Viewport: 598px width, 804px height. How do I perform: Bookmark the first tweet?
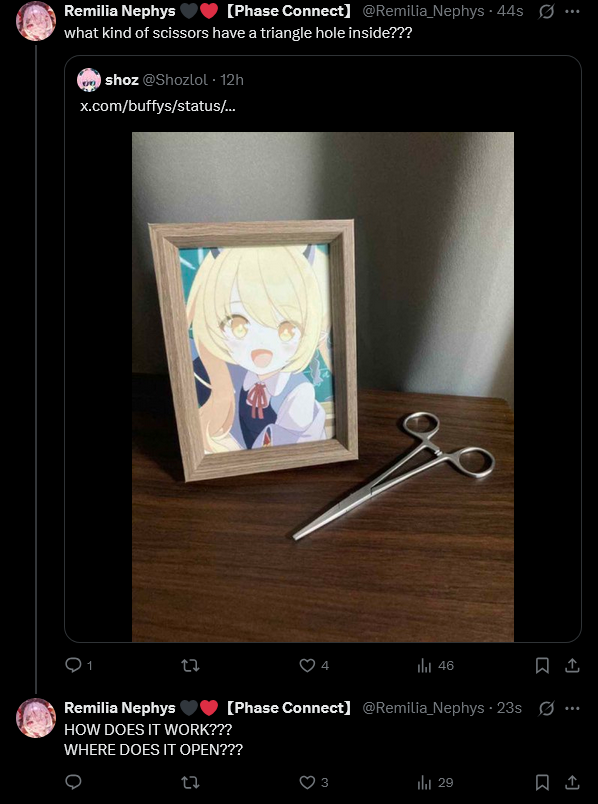542,666
